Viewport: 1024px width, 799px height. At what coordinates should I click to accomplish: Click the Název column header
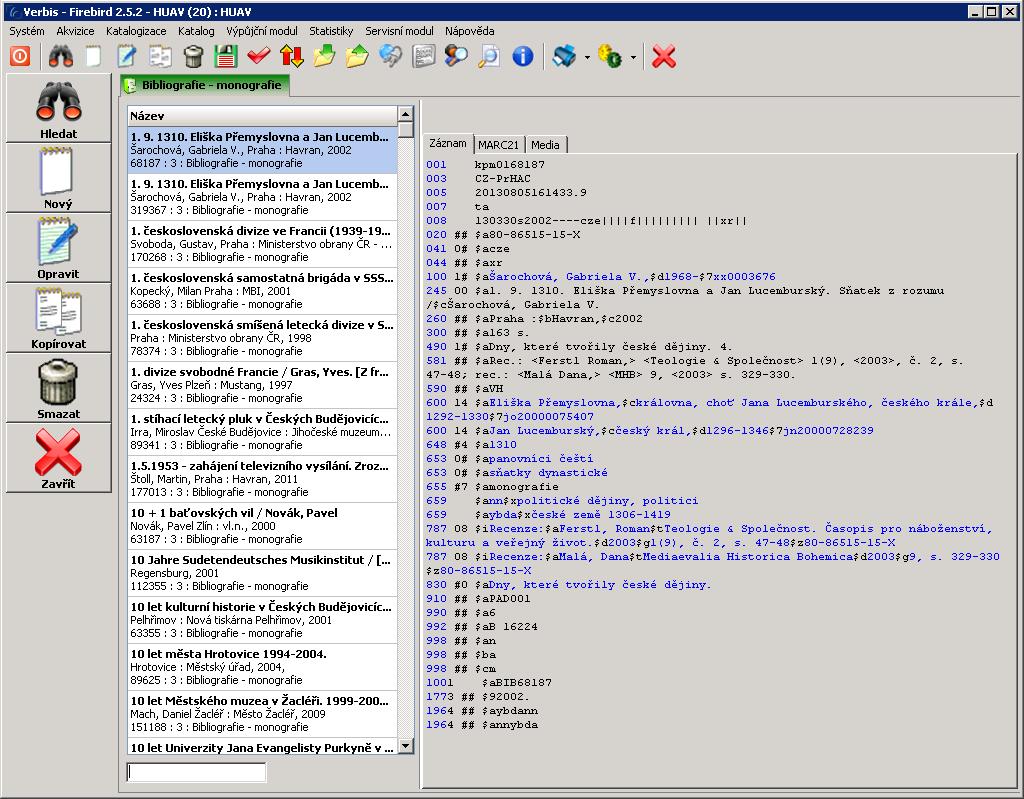[262, 116]
